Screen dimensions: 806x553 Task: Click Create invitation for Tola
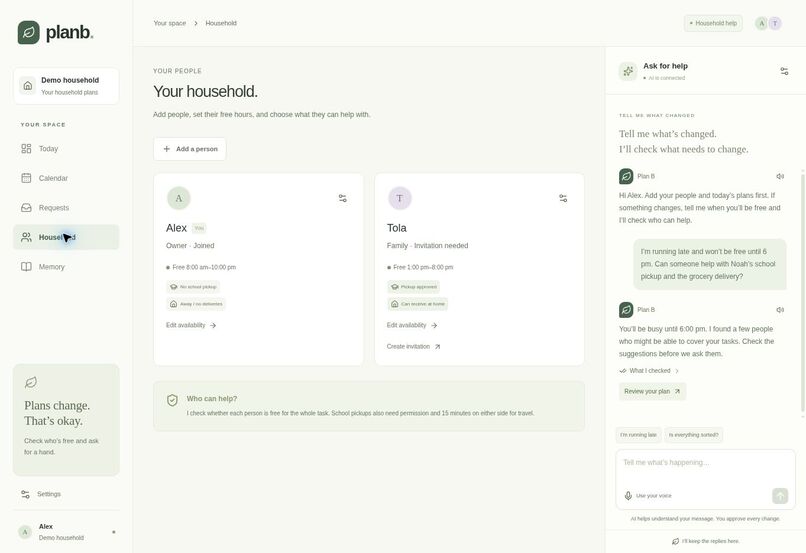click(x=413, y=346)
